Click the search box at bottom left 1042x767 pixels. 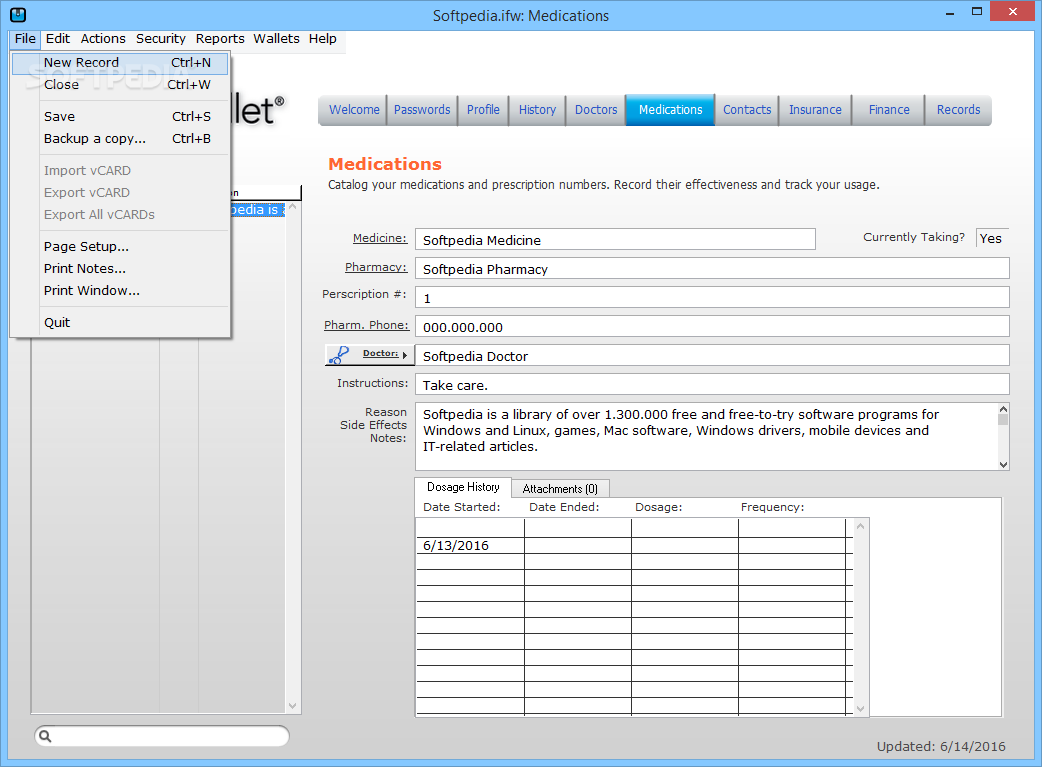pos(162,736)
